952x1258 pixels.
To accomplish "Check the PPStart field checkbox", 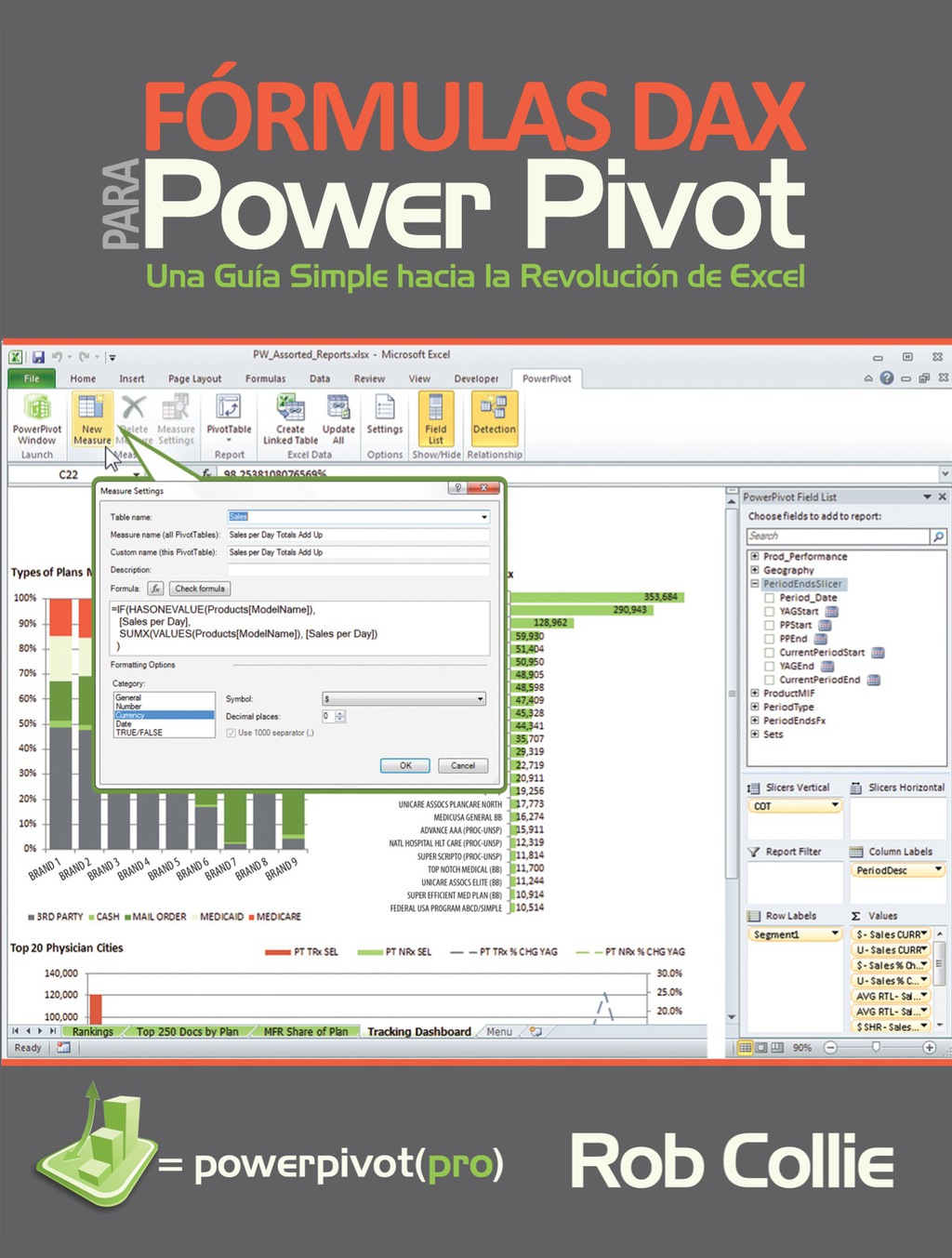I will [770, 626].
